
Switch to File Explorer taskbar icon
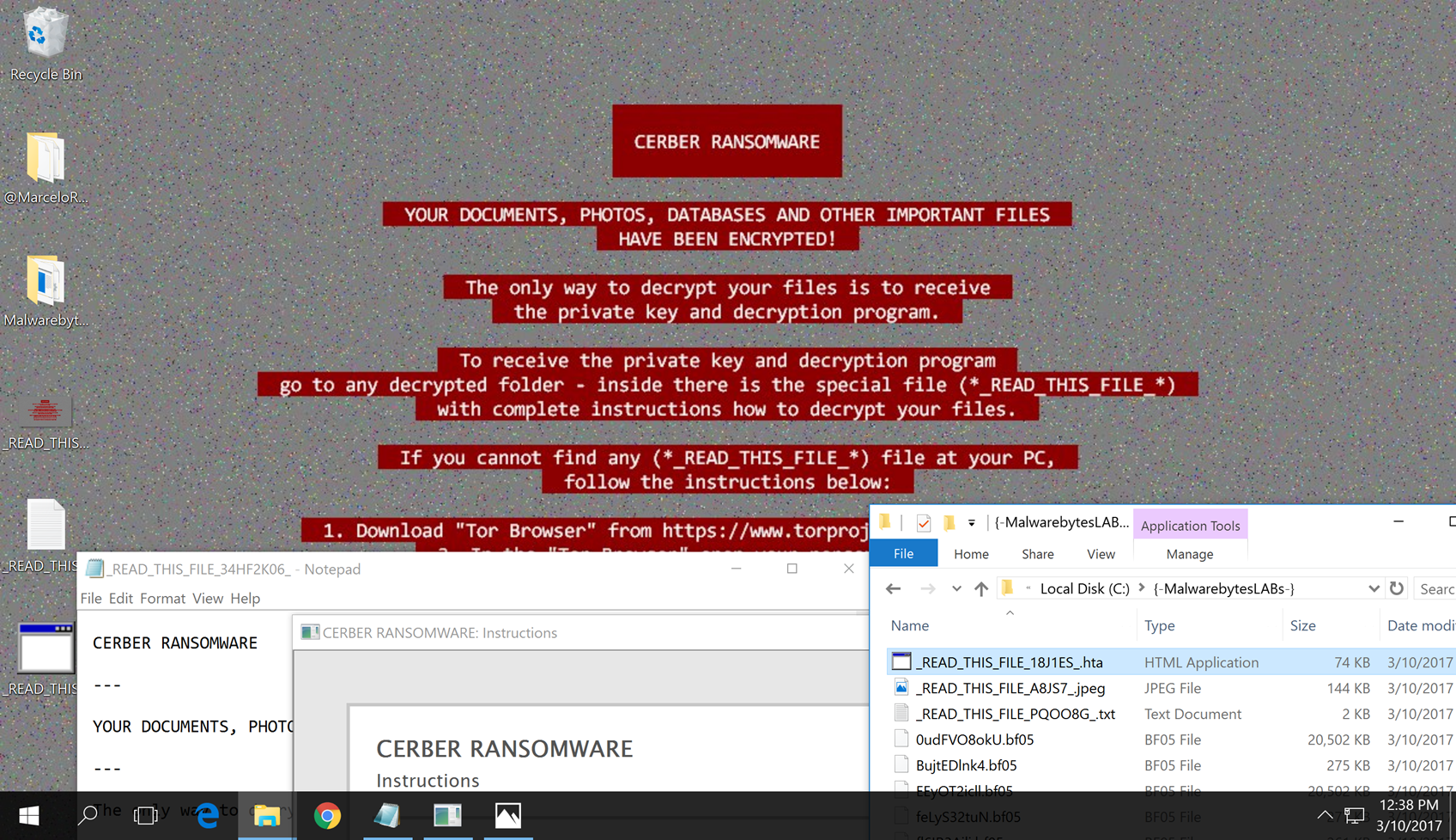tap(267, 816)
